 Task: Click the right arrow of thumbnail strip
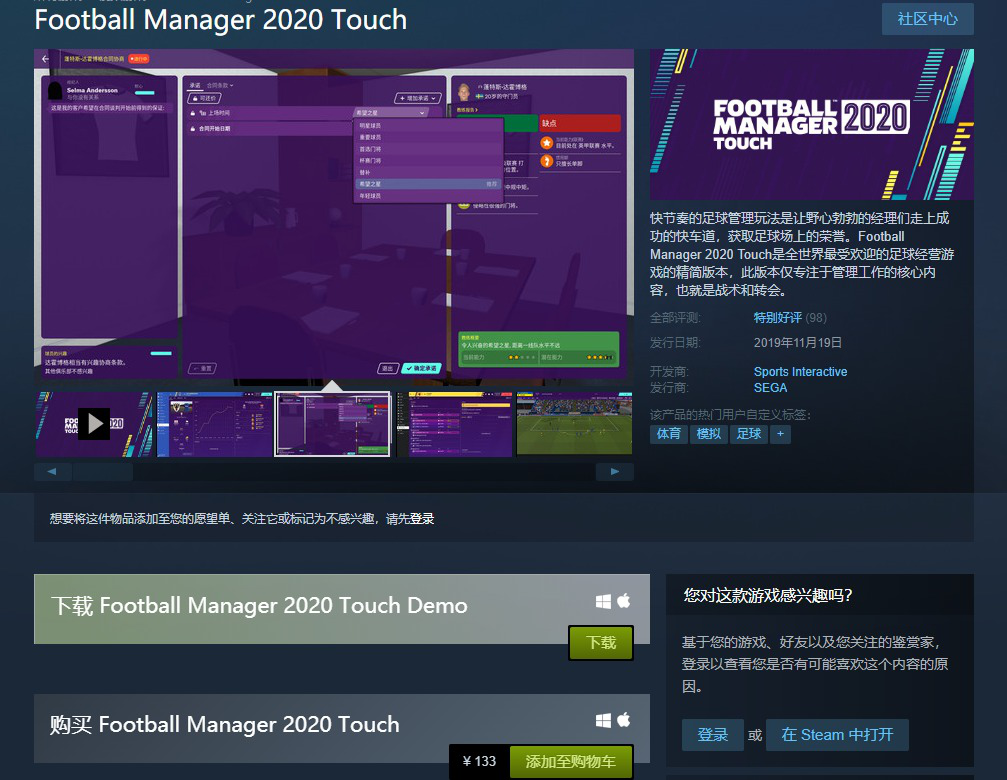pos(615,472)
